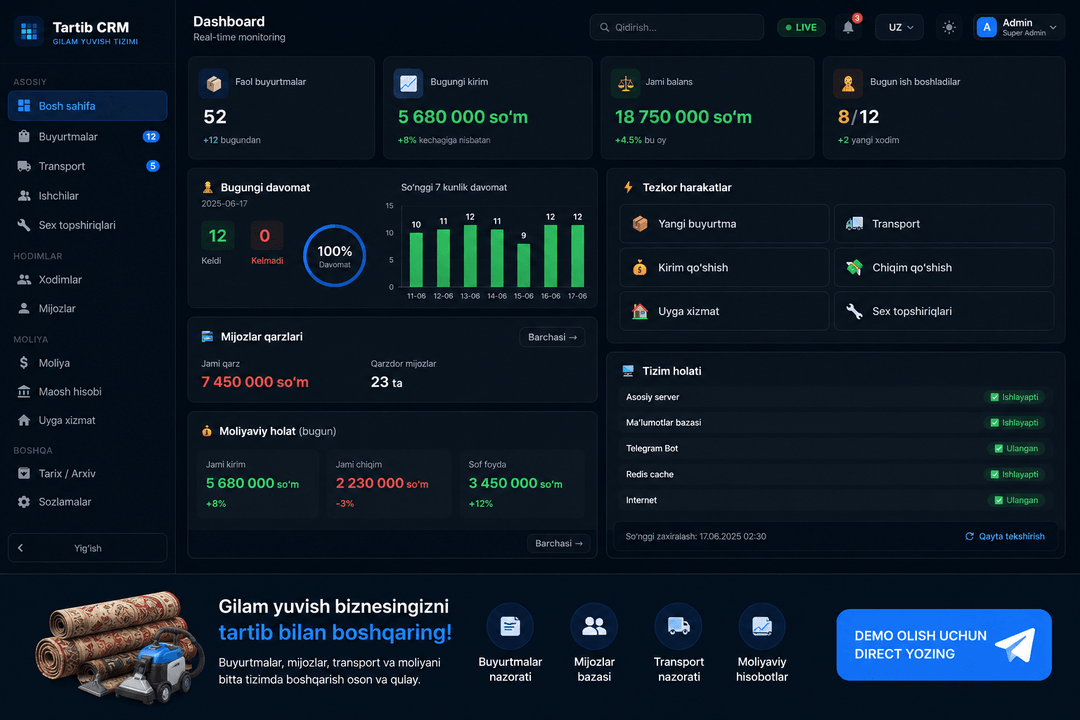Click the Tezkor harakatlar lightning icon
The width and height of the screenshot is (1080, 720).
pyautogui.click(x=628, y=187)
